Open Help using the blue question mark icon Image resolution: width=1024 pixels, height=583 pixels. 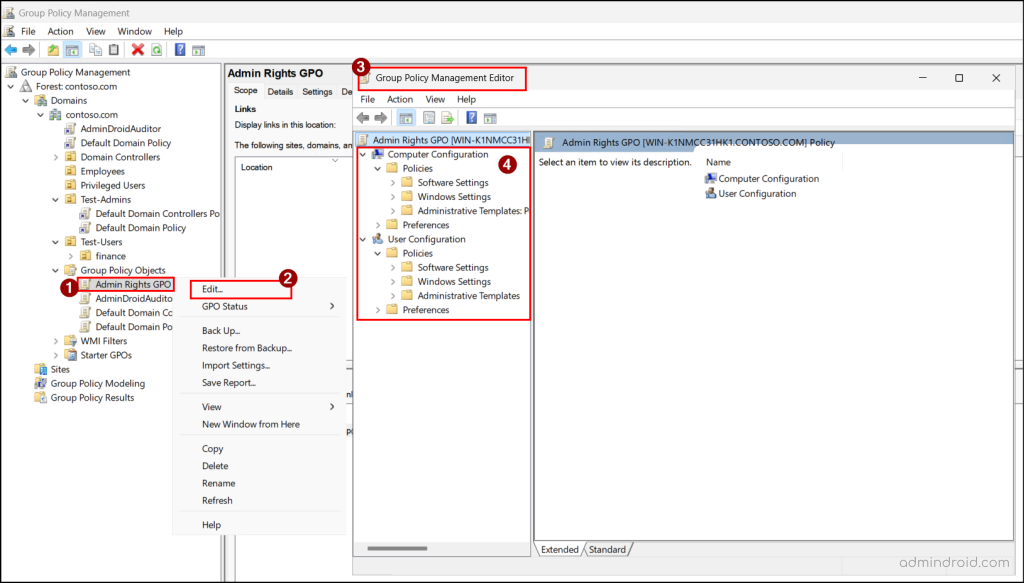point(178,49)
